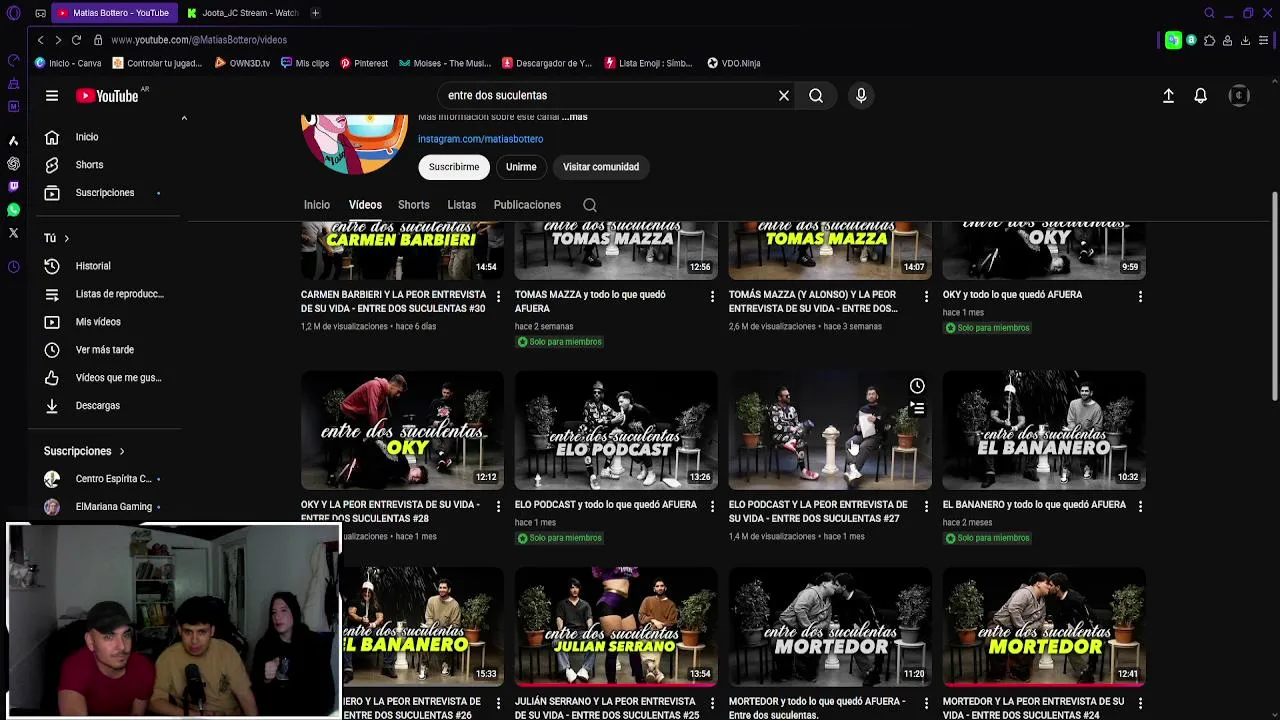Open ChatGPT in the Opera sidebar
The image size is (1280, 720).
(13, 163)
